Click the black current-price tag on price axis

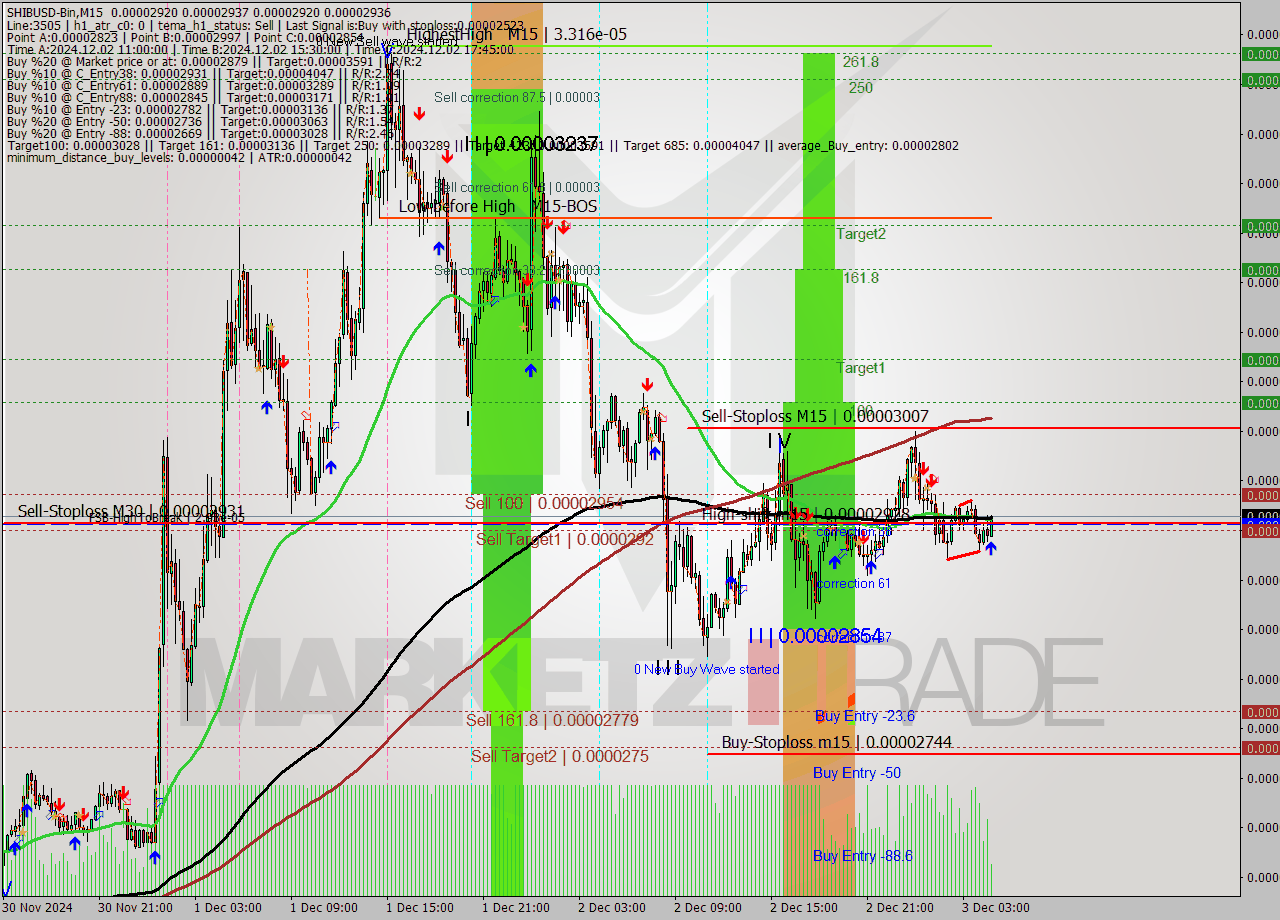1260,516
